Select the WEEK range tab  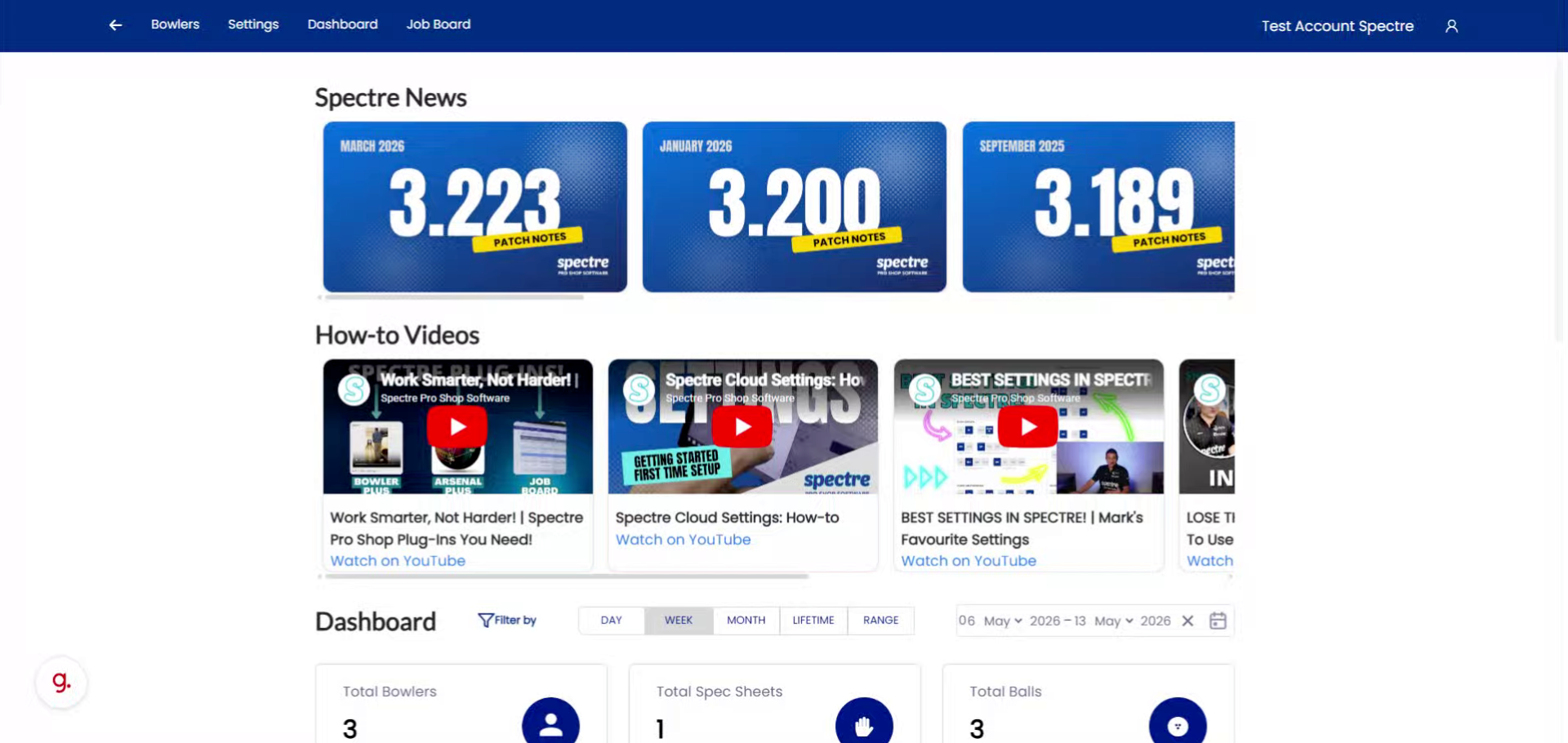(679, 621)
